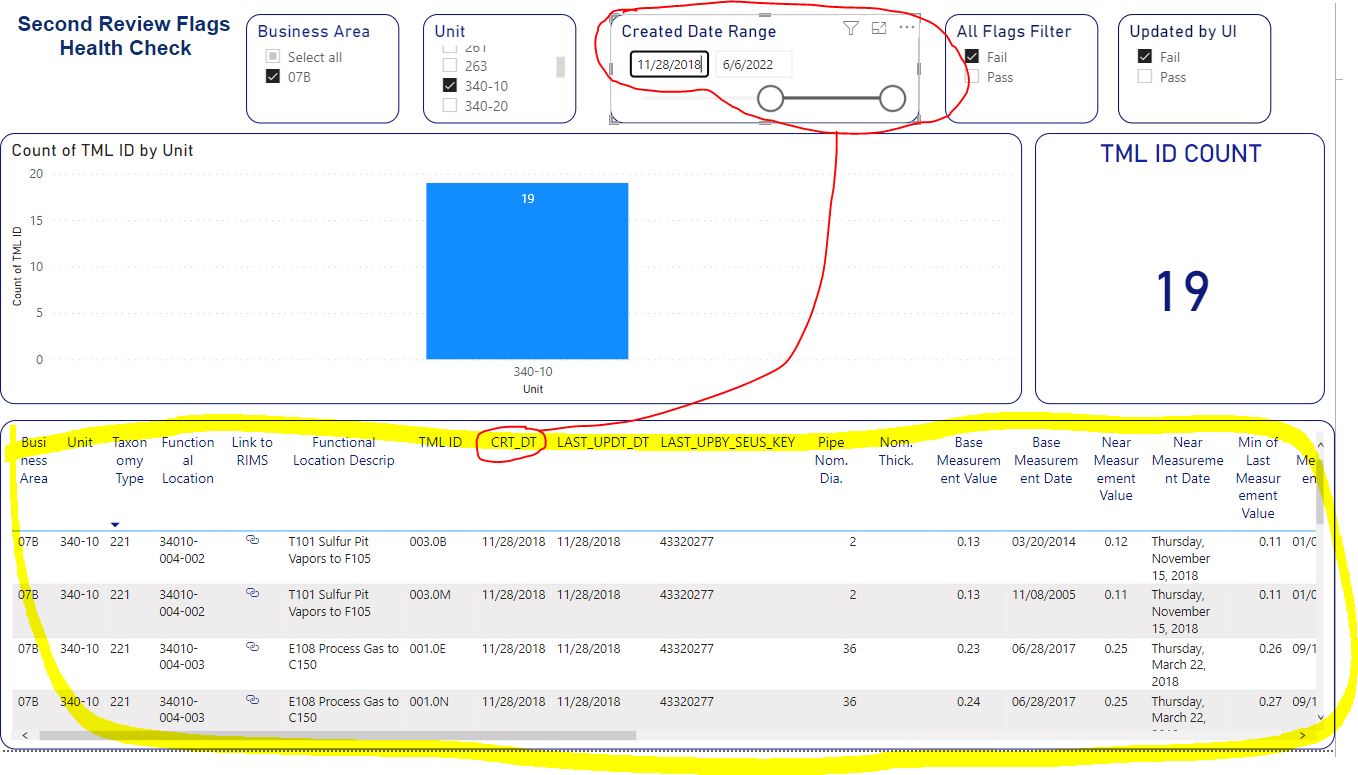The width and height of the screenshot is (1358, 775).
Task: Click the start date field 11/28/2018
Action: coord(670,64)
